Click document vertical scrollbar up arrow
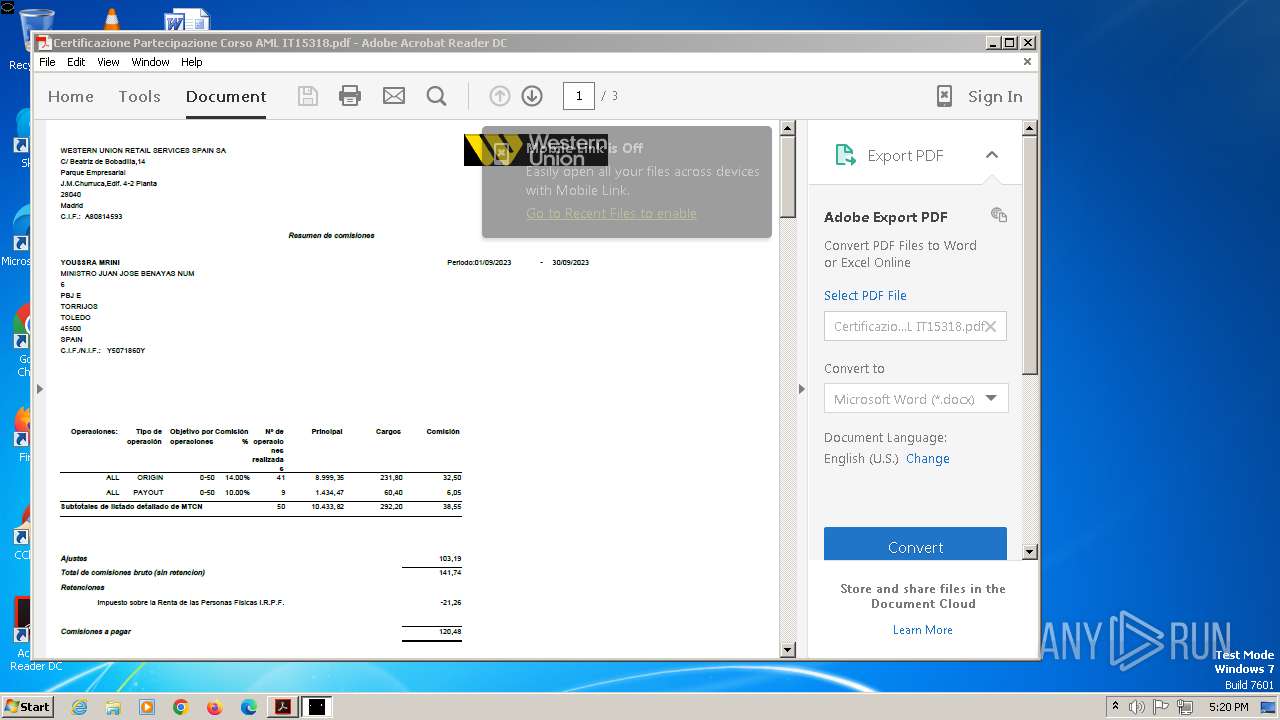 tap(787, 128)
